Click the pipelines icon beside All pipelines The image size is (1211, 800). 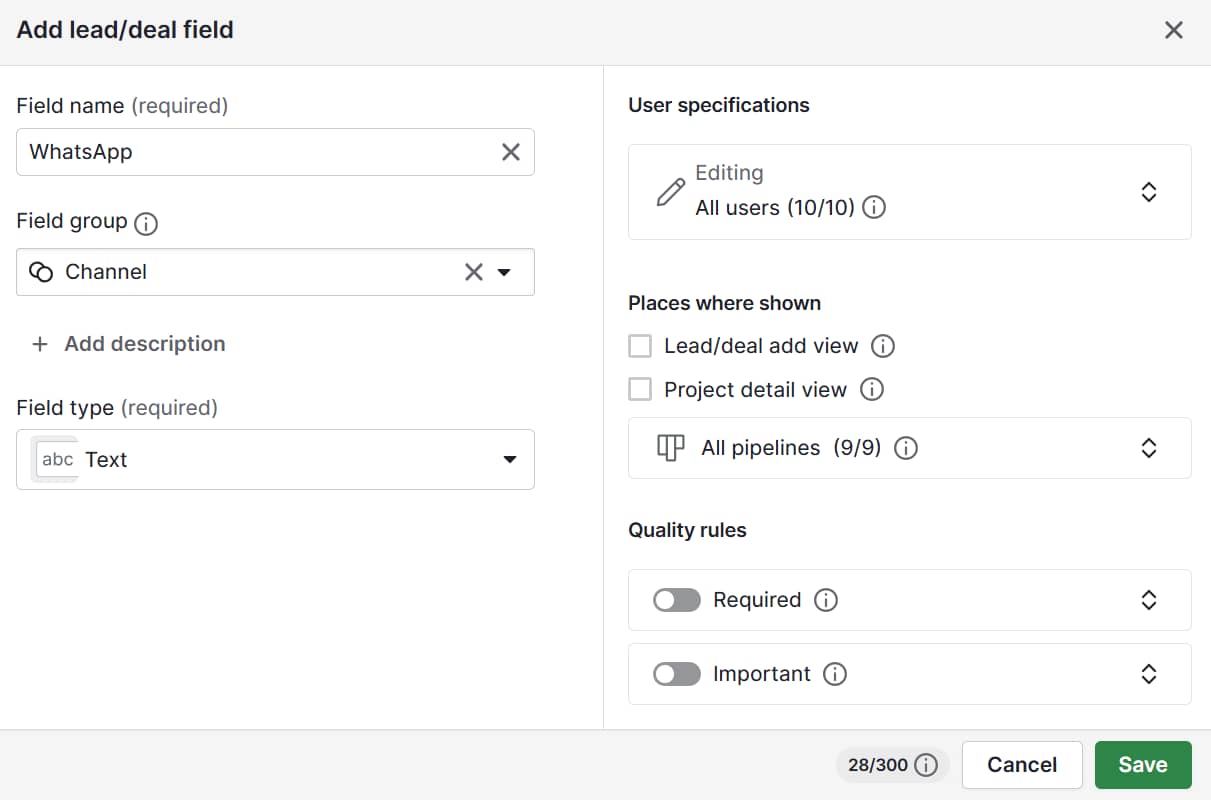(669, 448)
